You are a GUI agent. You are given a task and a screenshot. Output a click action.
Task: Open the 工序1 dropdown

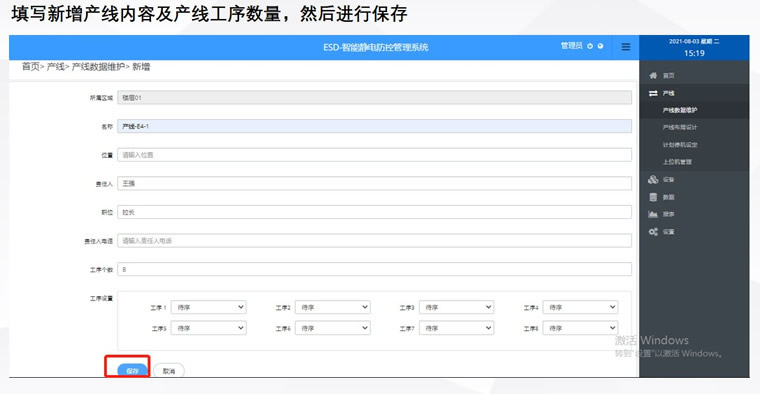(208, 307)
